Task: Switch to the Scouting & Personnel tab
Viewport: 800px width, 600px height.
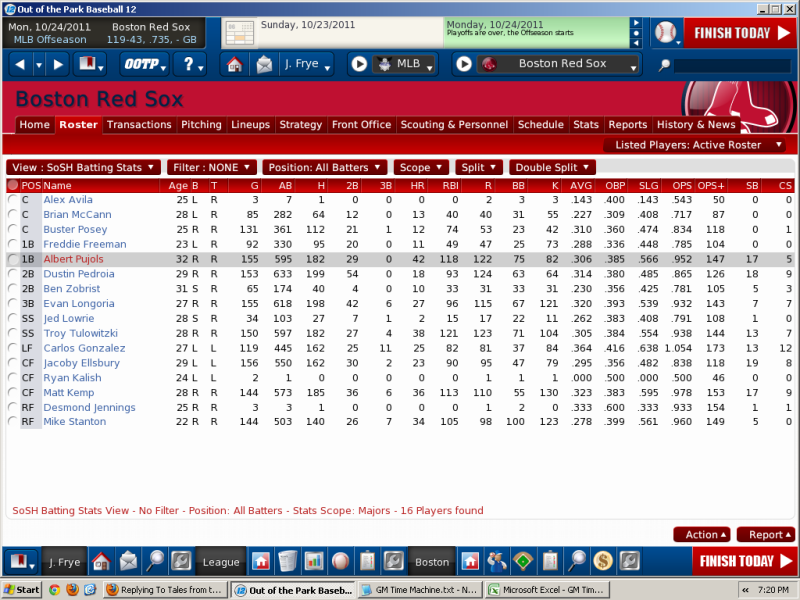Action: pyautogui.click(x=454, y=125)
